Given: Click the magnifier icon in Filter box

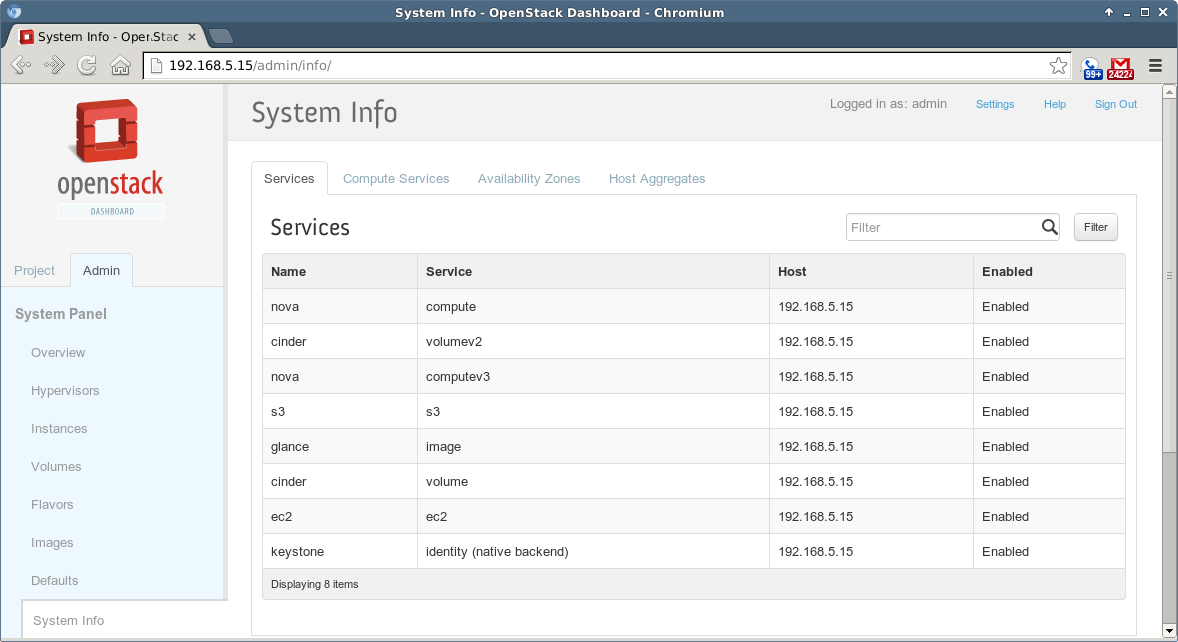Looking at the screenshot, I should [1049, 227].
